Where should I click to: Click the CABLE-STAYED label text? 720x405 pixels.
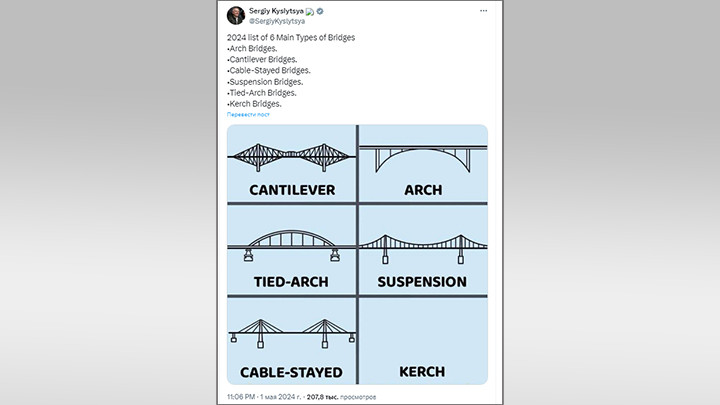291,372
